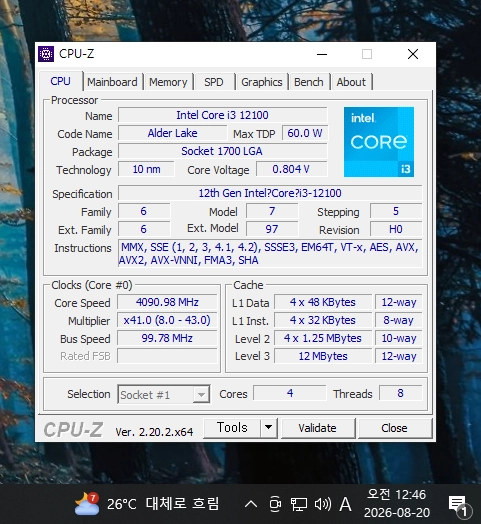481x524 pixels.
Task: Click the Name field 'Intel Core i3 12100'
Action: coord(223,115)
